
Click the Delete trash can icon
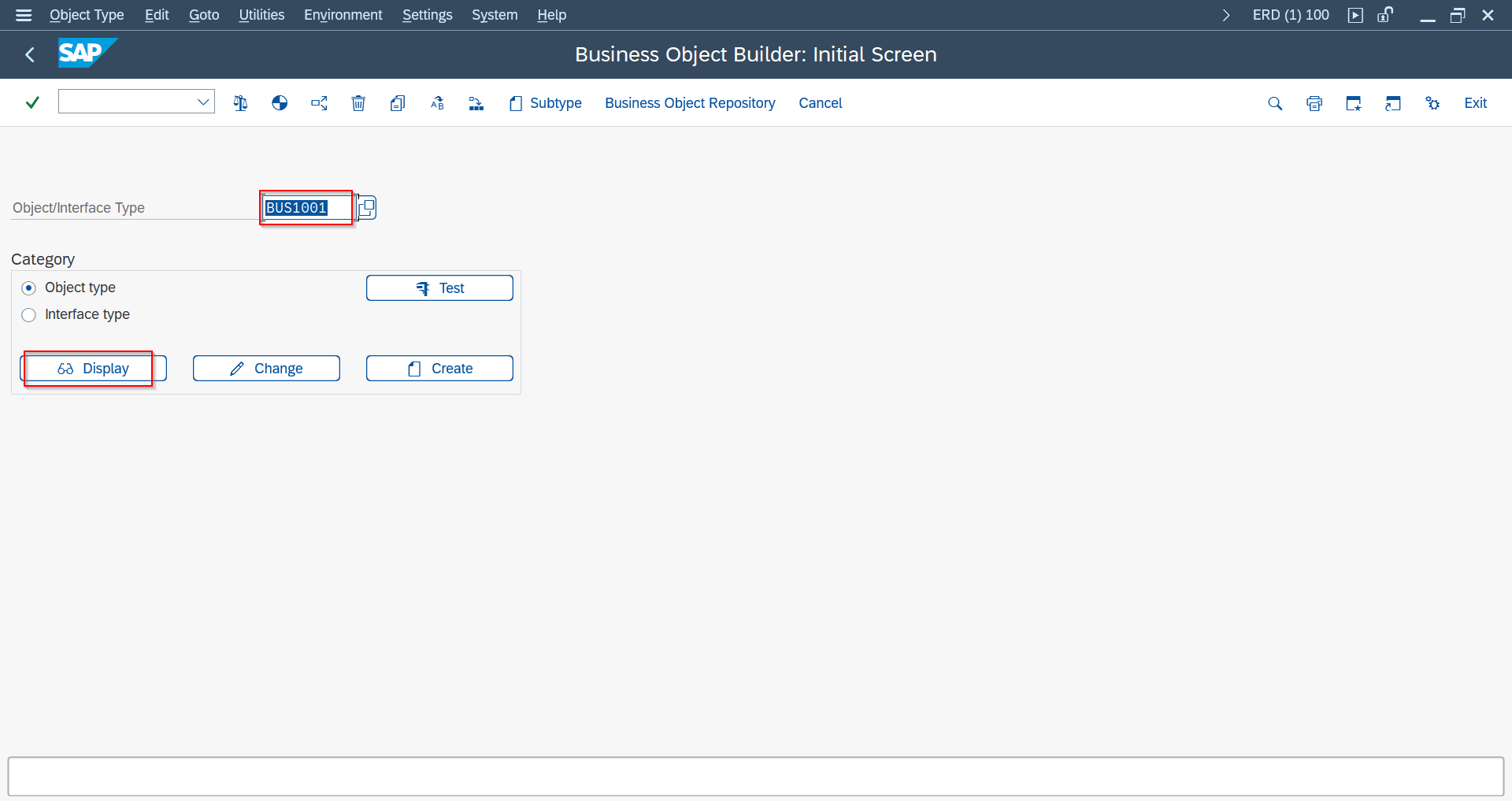(x=358, y=103)
